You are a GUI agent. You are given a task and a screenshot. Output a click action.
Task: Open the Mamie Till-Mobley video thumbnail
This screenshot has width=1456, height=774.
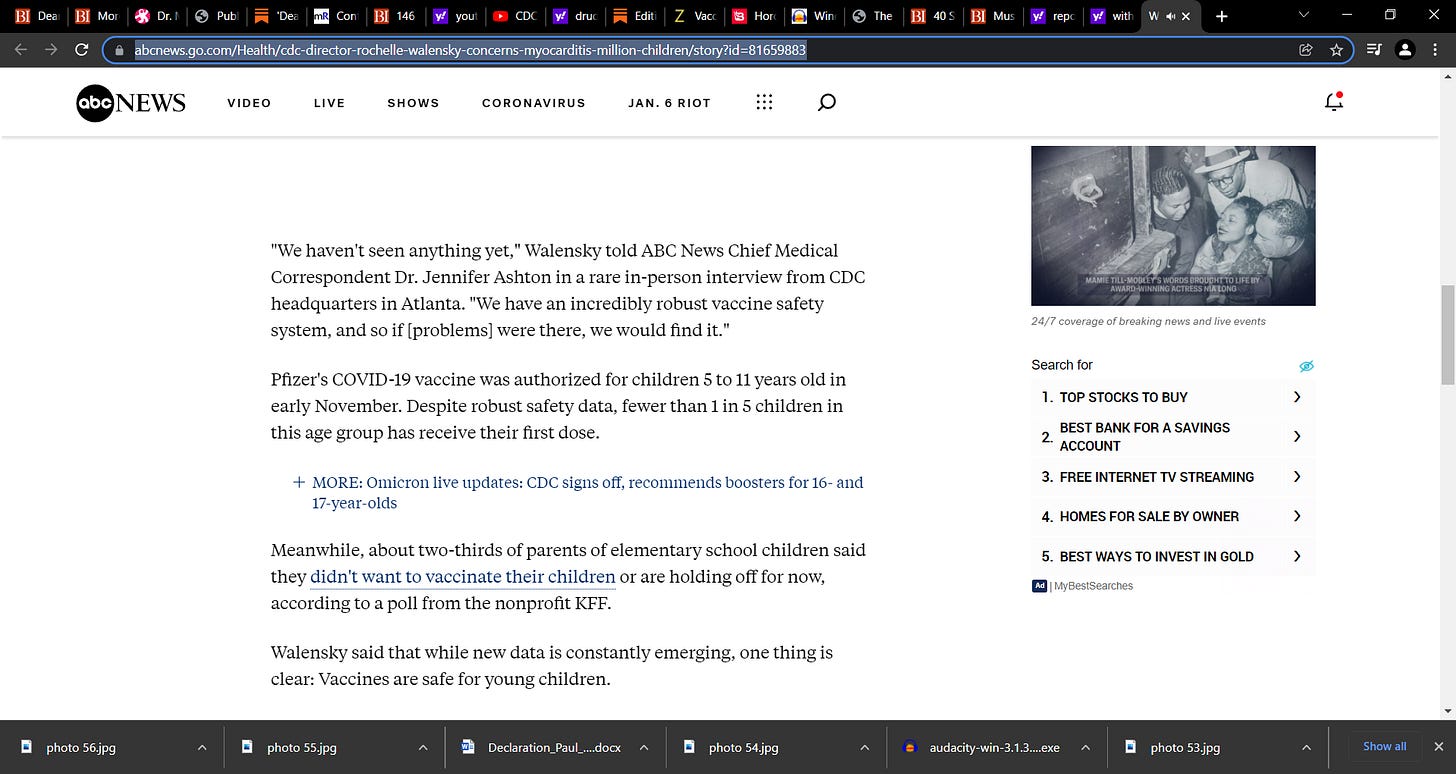[1173, 226]
